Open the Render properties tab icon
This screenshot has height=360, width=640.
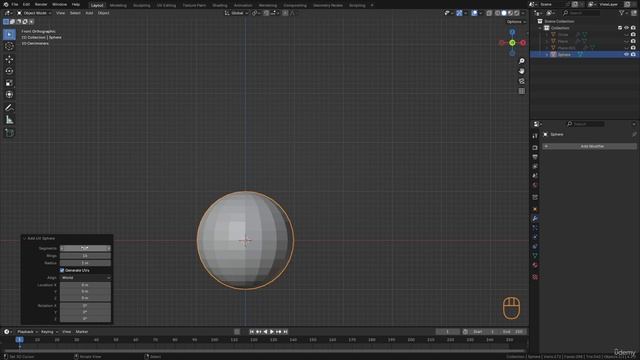coord(535,148)
